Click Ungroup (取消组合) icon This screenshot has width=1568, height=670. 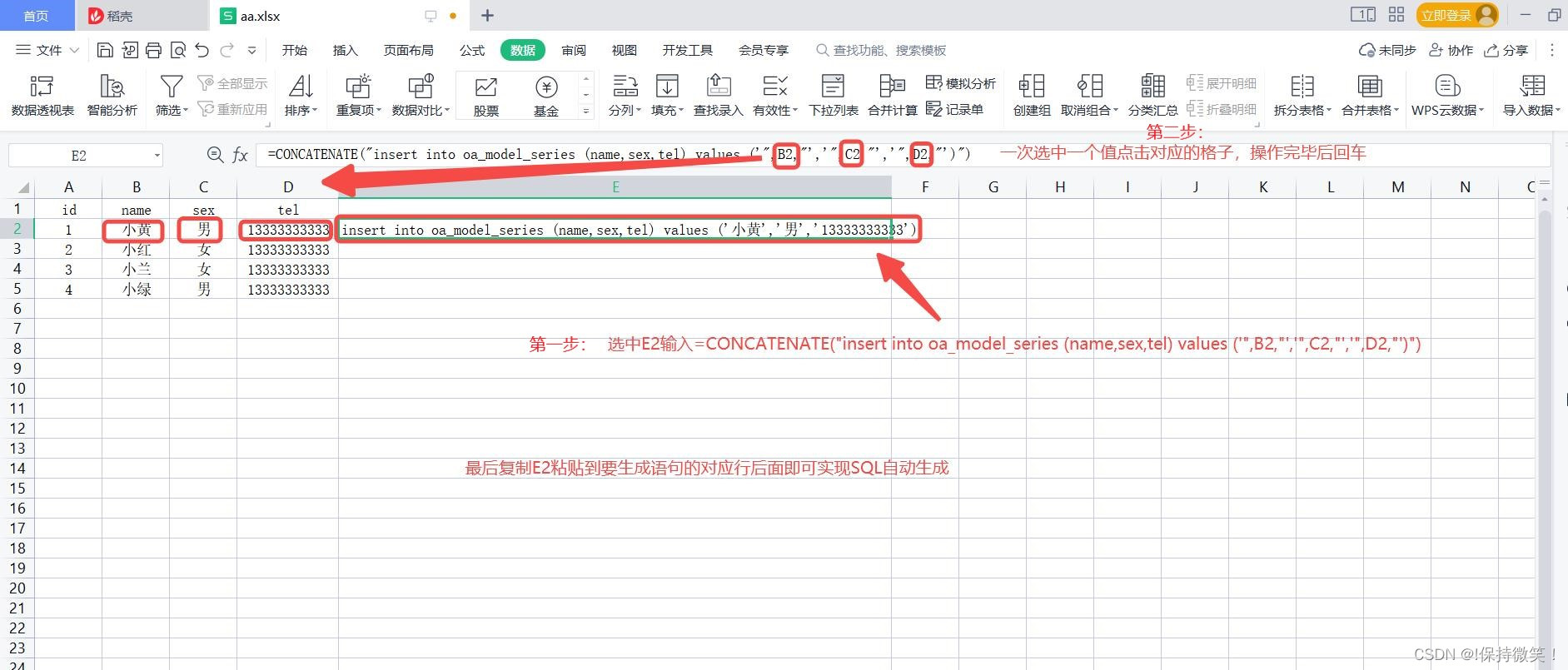click(1089, 87)
